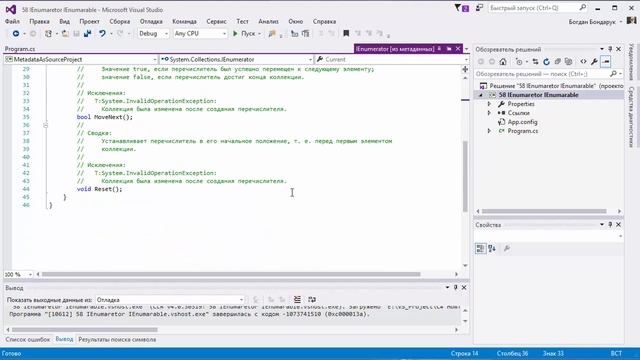This screenshot has width=640, height=360.
Task: Click the bookmark toolbar icon
Action: [x=346, y=33]
